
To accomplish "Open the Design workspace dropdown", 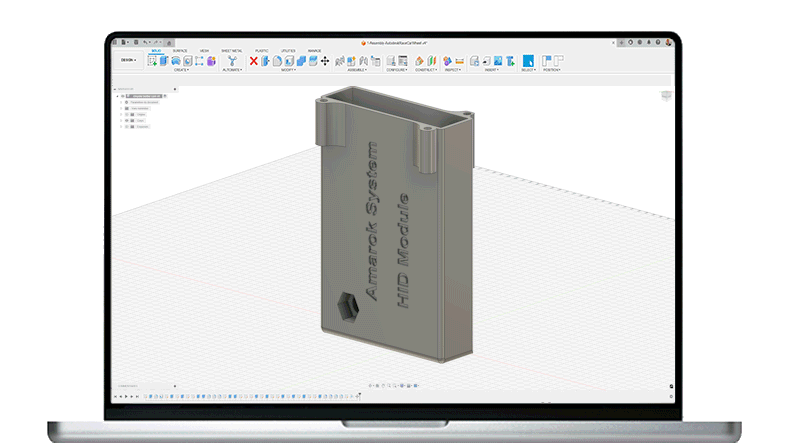I will coord(129,60).
